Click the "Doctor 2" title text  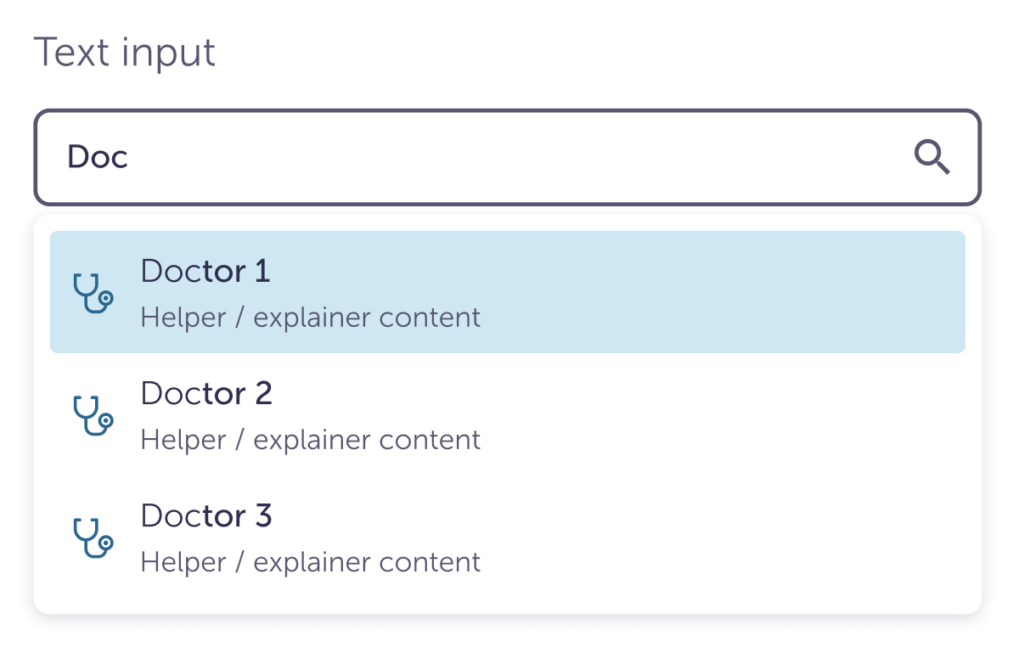pyautogui.click(x=206, y=393)
